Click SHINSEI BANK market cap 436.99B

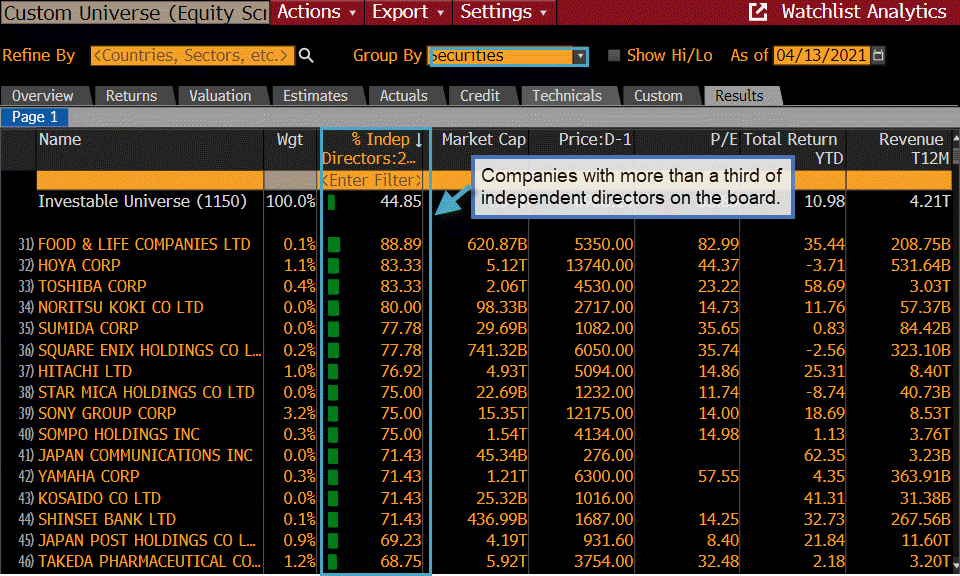coord(497,520)
